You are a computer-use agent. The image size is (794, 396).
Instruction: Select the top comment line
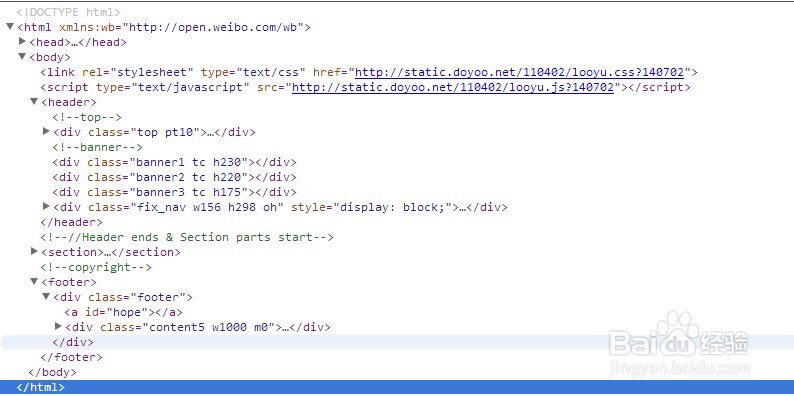pos(87,117)
